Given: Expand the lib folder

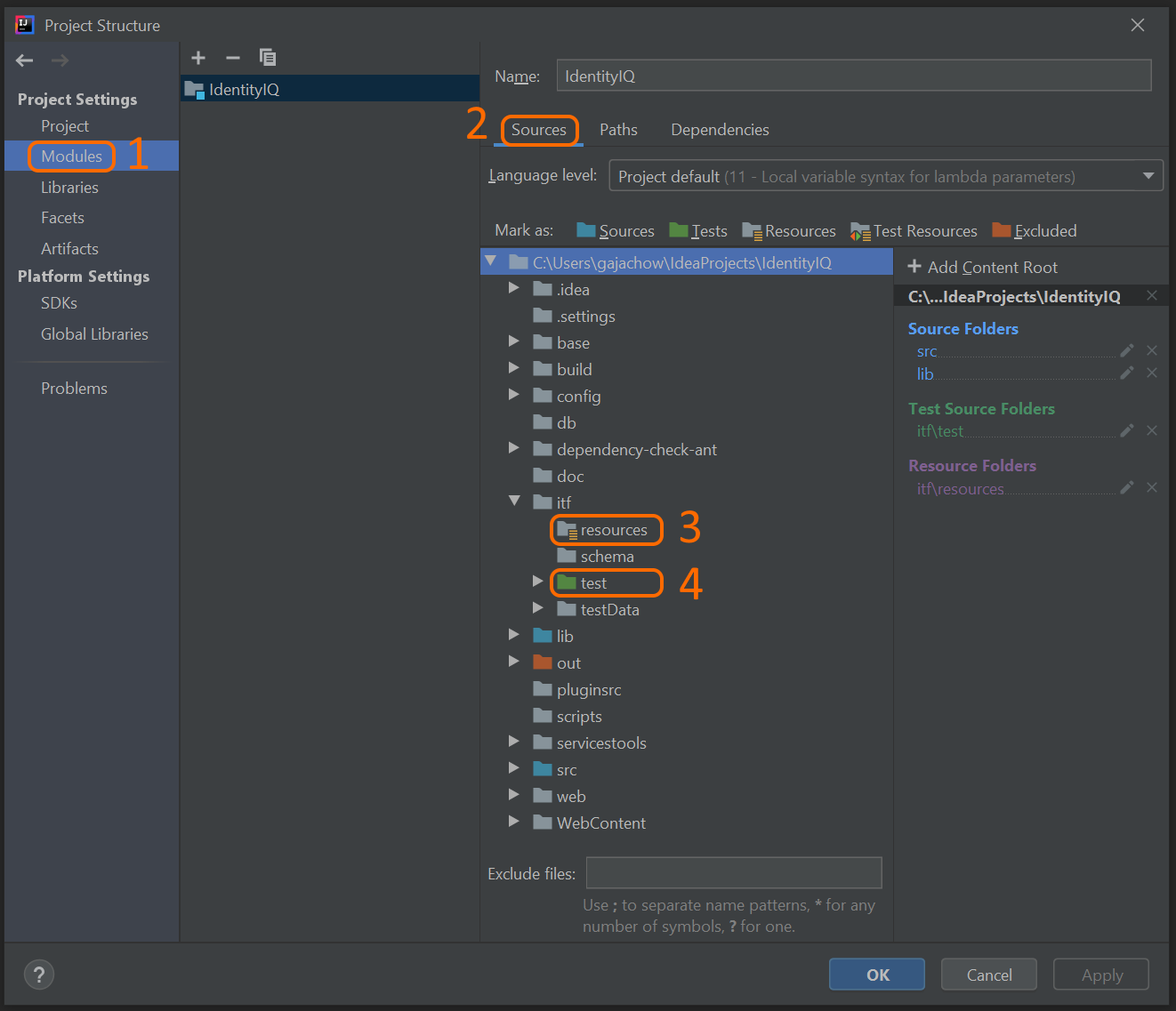Looking at the screenshot, I should 513,635.
